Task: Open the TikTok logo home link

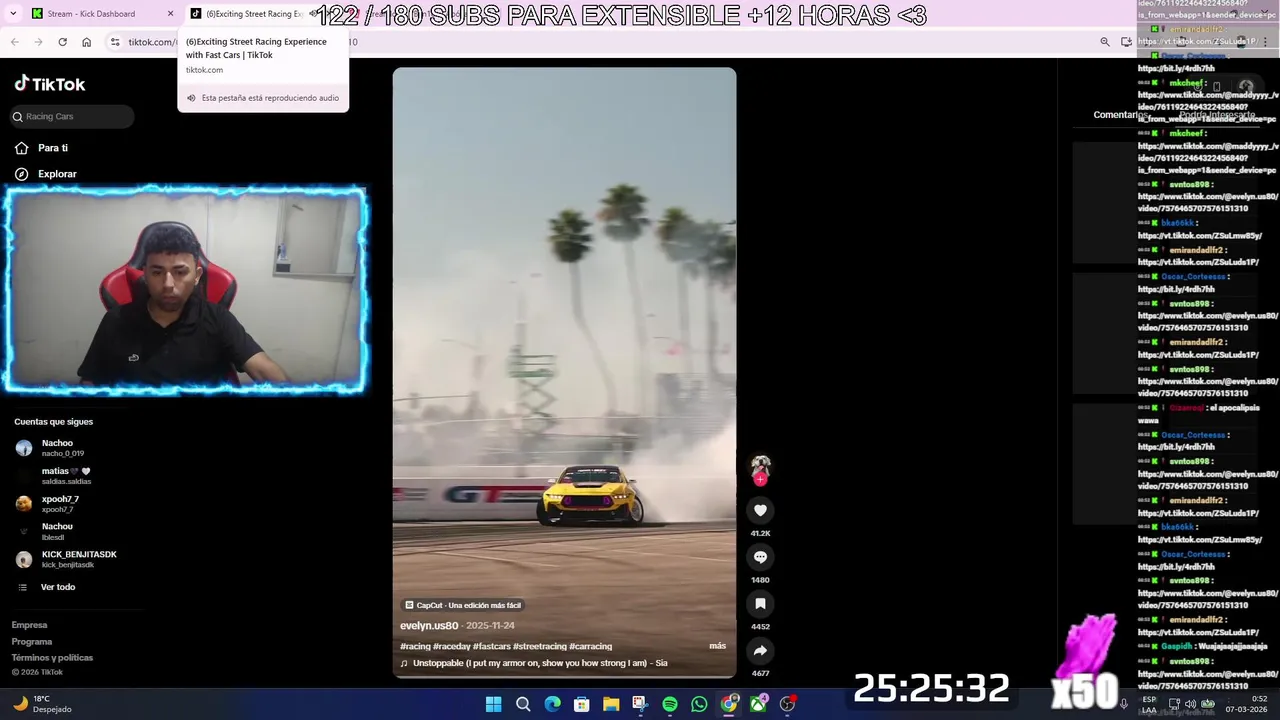Action: tap(50, 84)
